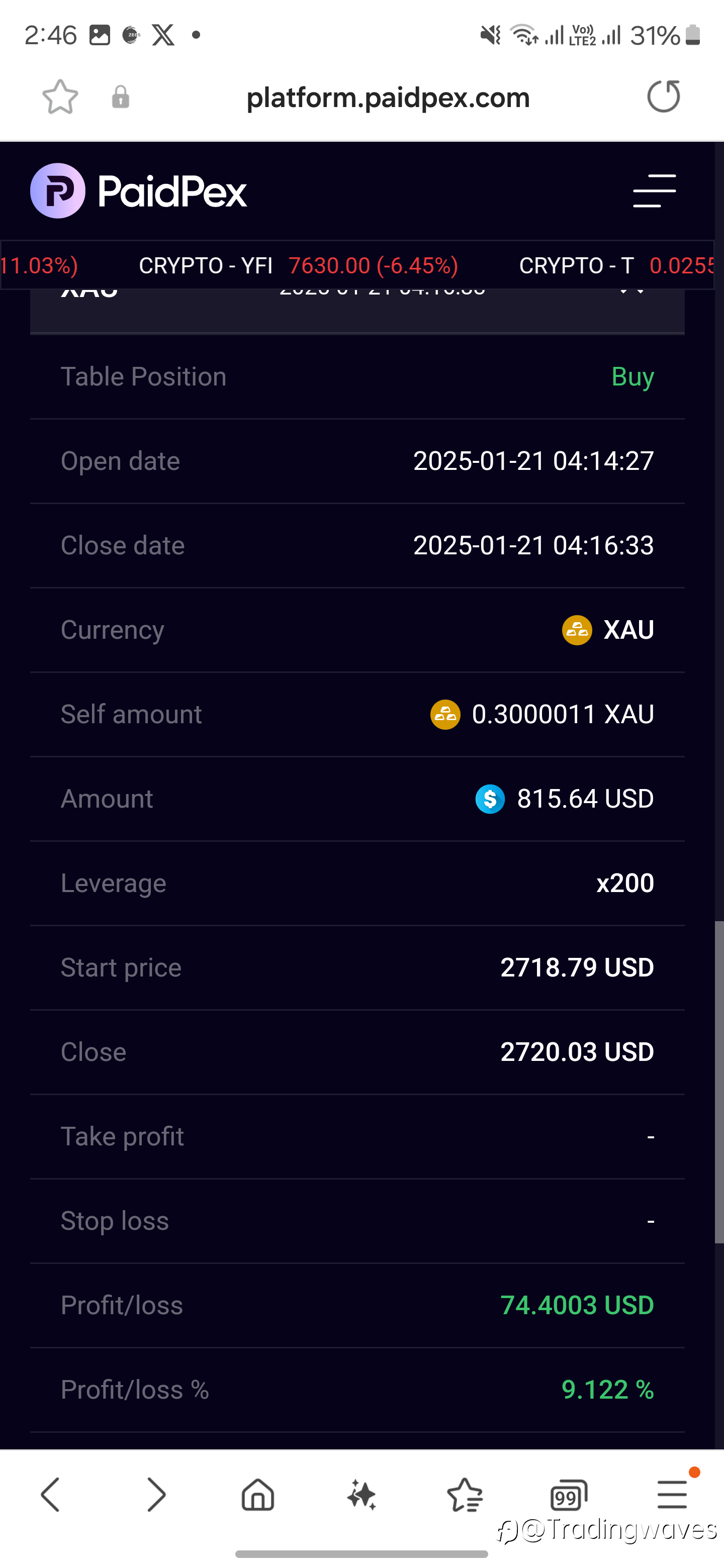Tap the 74.4003 USD profit value

coord(577,1305)
